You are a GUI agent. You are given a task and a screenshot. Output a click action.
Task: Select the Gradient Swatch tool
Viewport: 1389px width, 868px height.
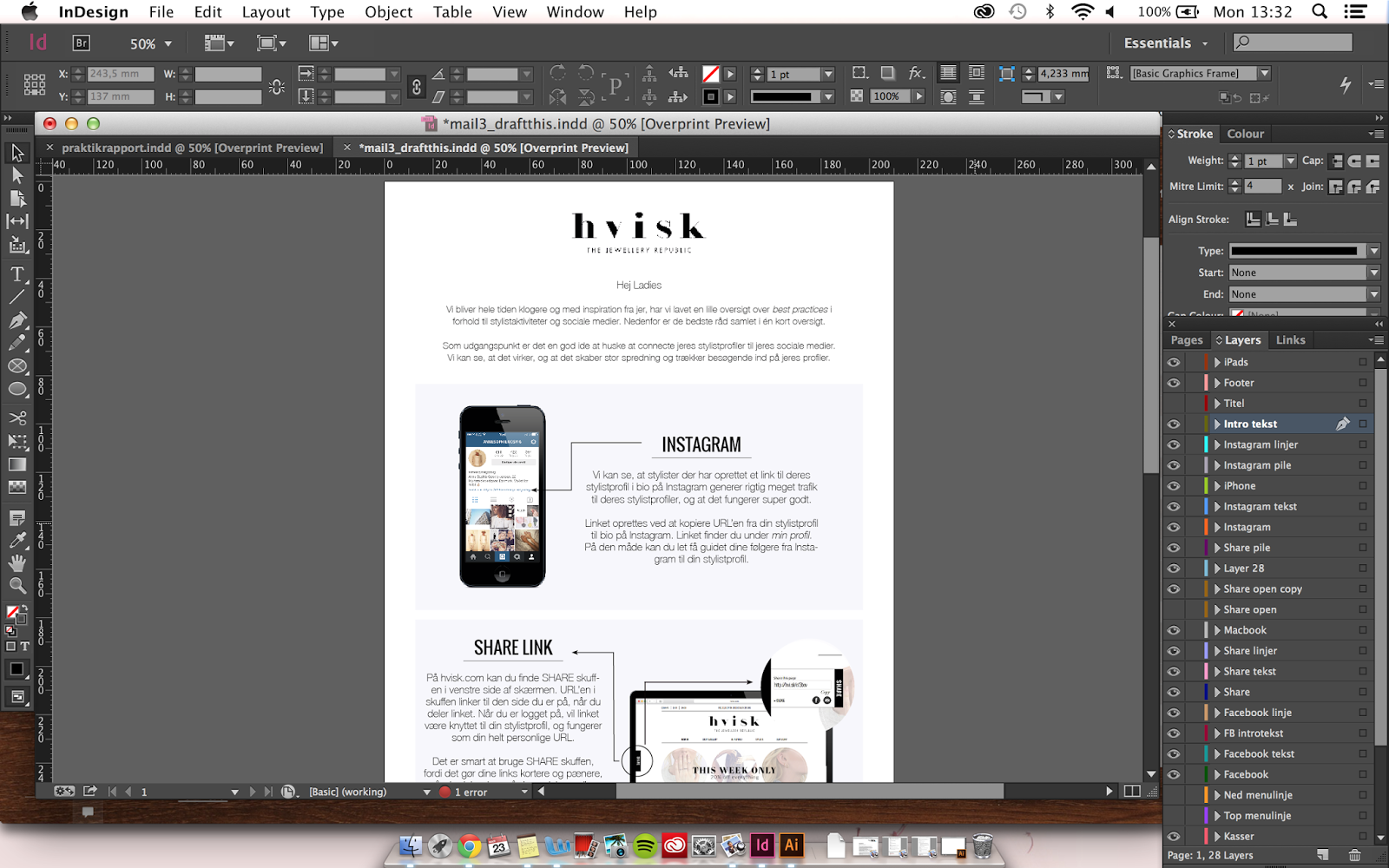[x=17, y=464]
